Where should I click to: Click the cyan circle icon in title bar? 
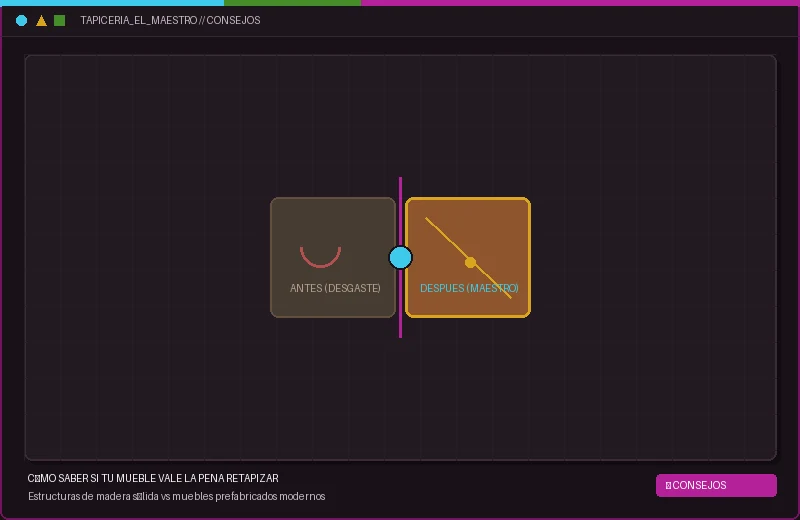[x=21, y=20]
